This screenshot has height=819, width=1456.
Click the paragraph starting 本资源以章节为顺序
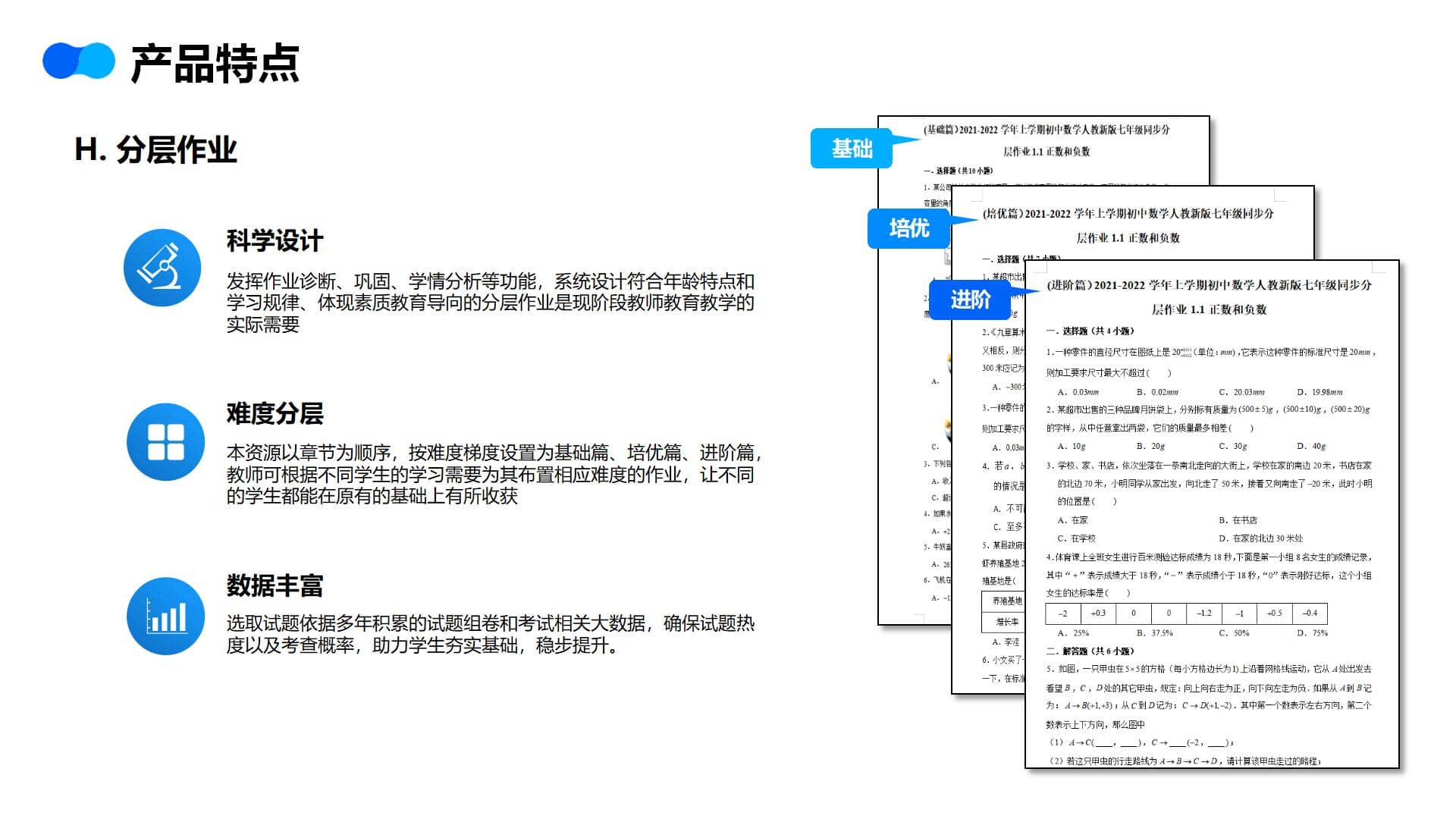493,475
